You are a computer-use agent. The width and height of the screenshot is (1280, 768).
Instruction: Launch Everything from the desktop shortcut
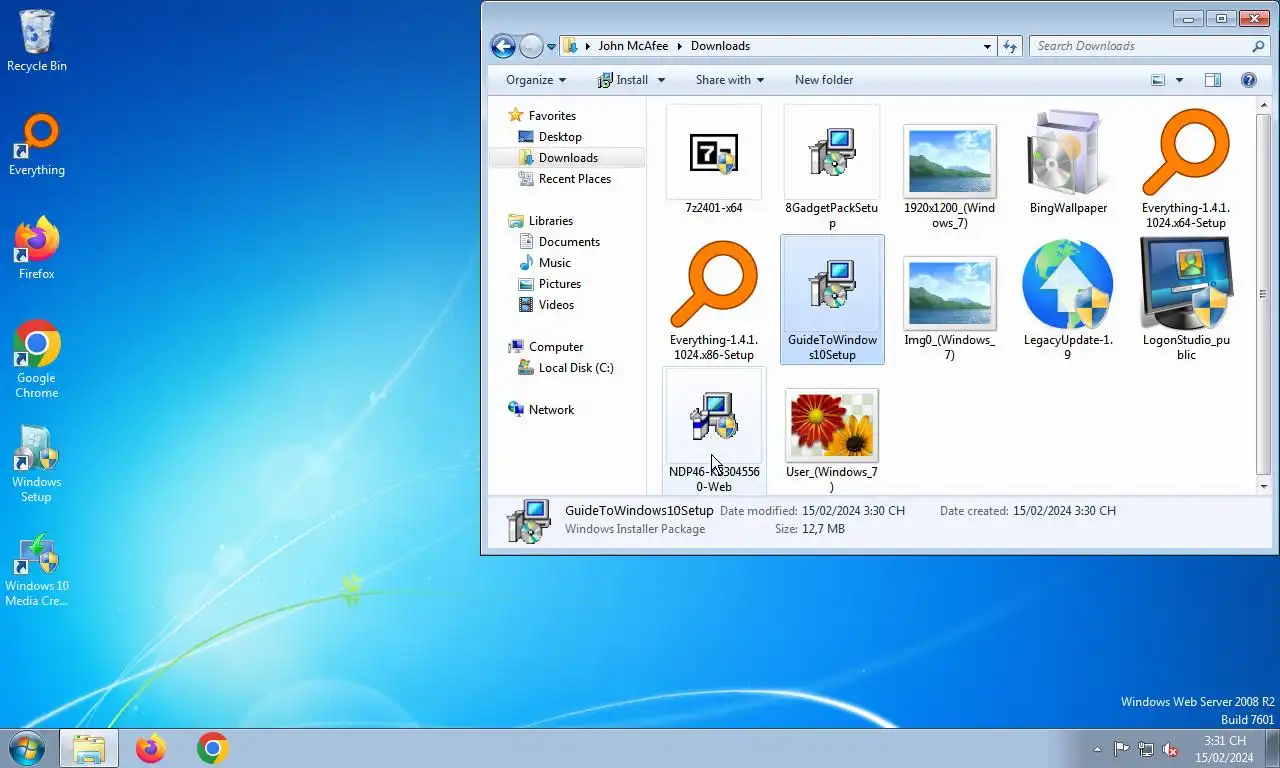(37, 146)
